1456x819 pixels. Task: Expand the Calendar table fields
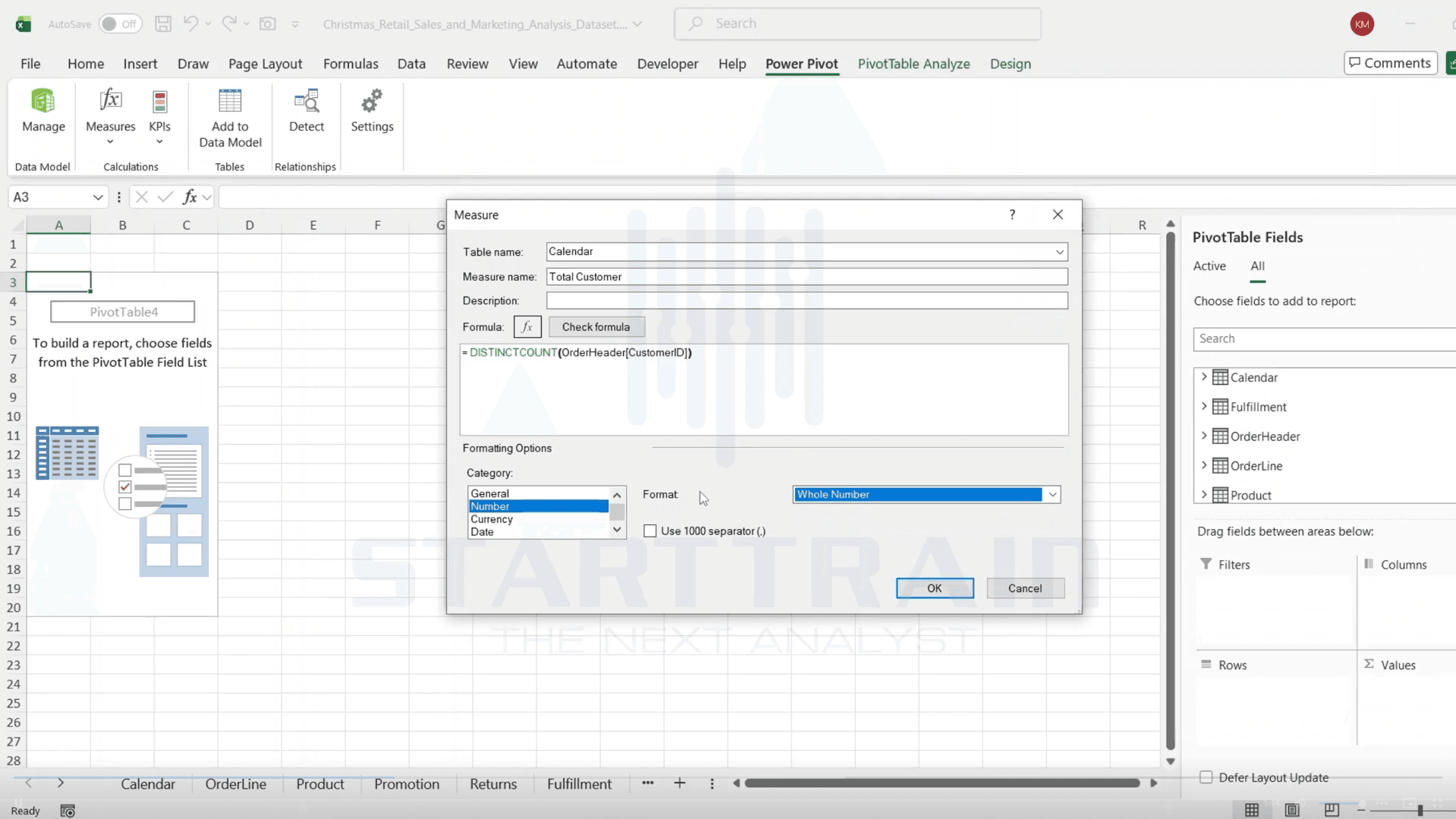(1204, 377)
